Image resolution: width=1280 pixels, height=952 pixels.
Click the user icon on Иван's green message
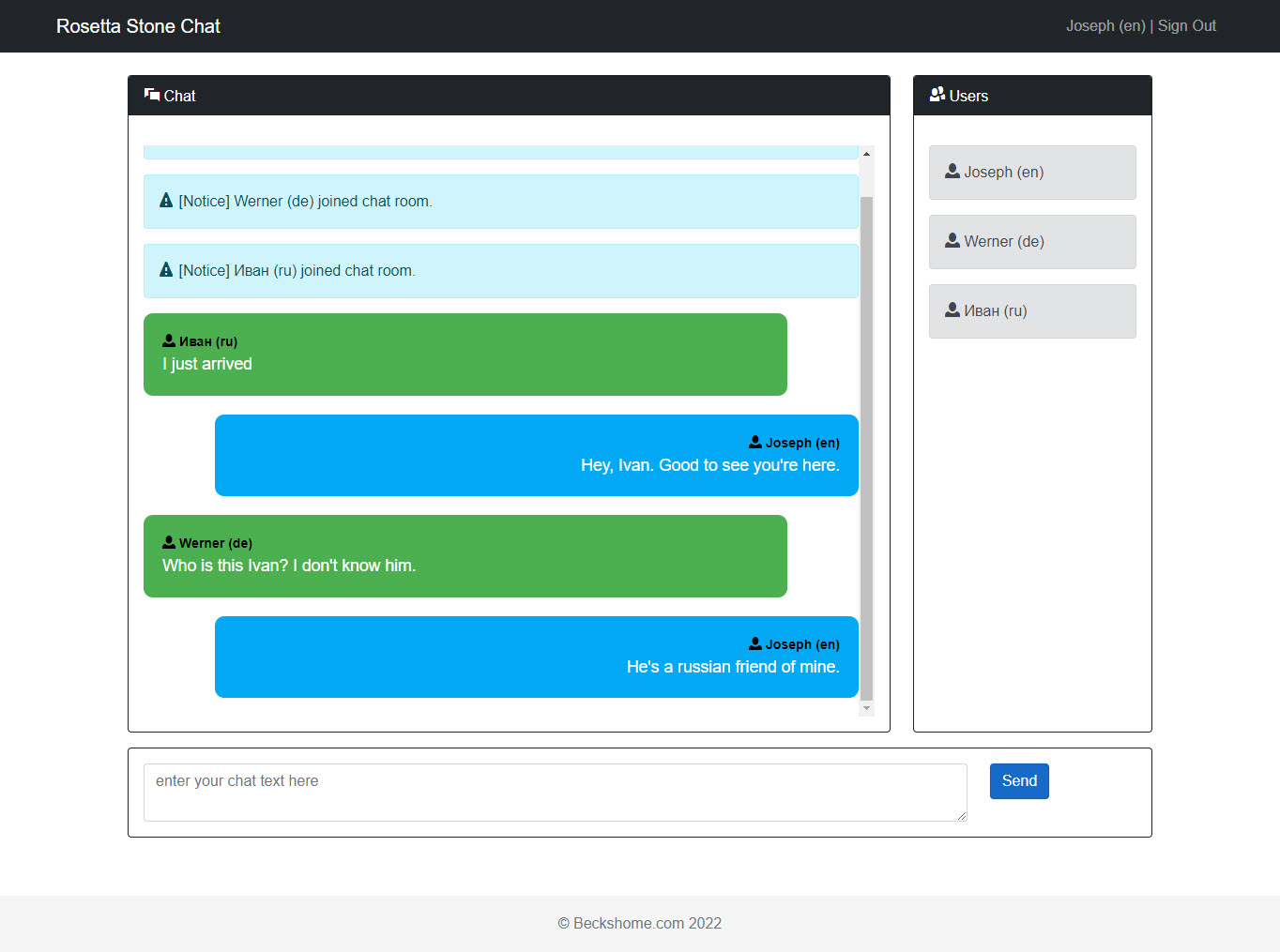(168, 340)
